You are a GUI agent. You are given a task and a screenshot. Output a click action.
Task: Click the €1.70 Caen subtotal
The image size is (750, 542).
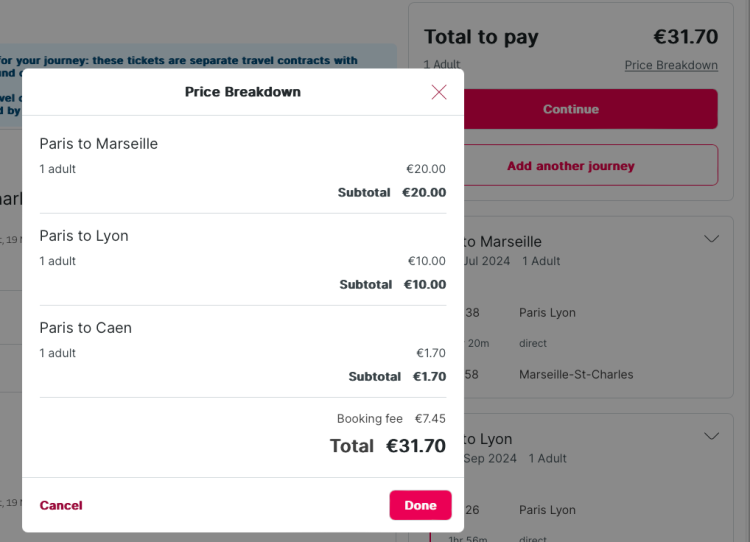click(x=429, y=376)
